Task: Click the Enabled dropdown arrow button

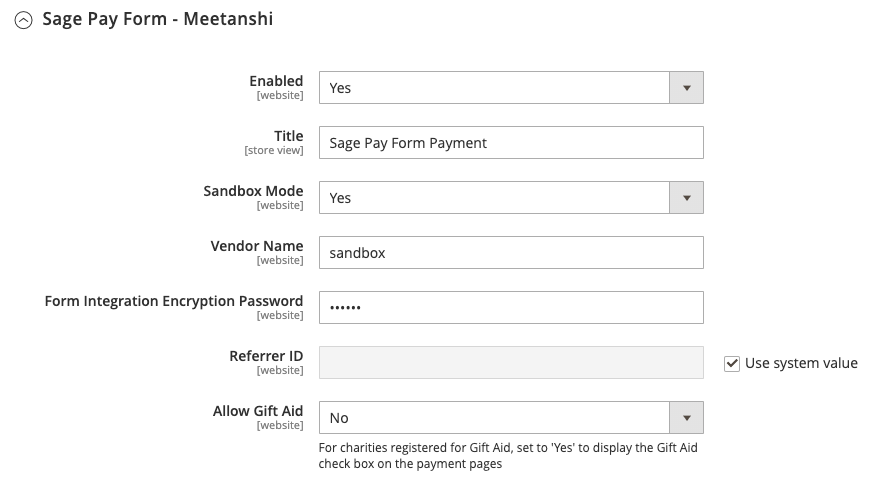Action: pos(687,88)
